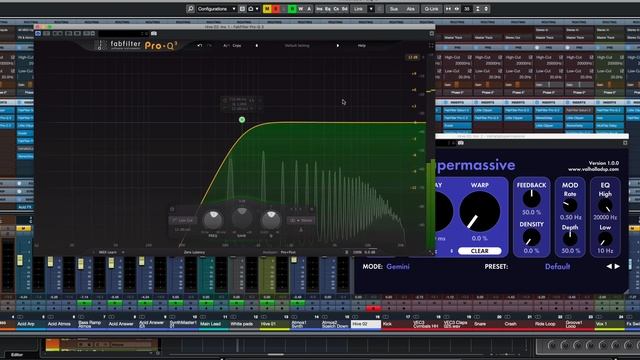The width and height of the screenshot is (640, 360).
Task: Open the Low Cut filter shape dropdown
Action: [x=183, y=220]
